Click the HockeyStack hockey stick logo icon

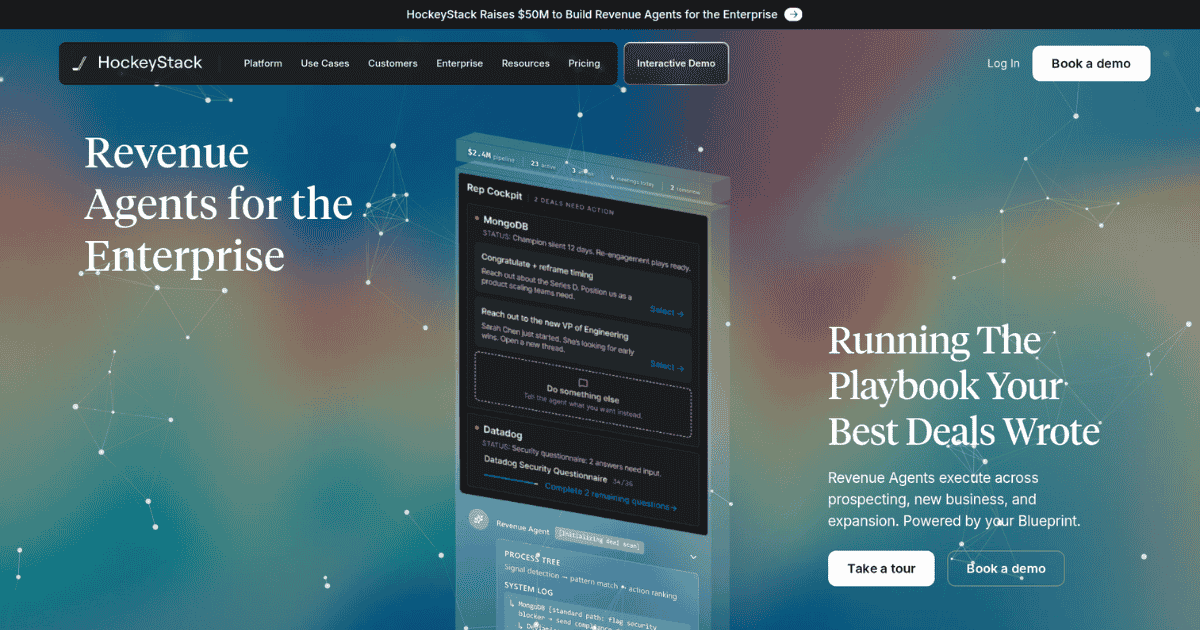click(80, 63)
